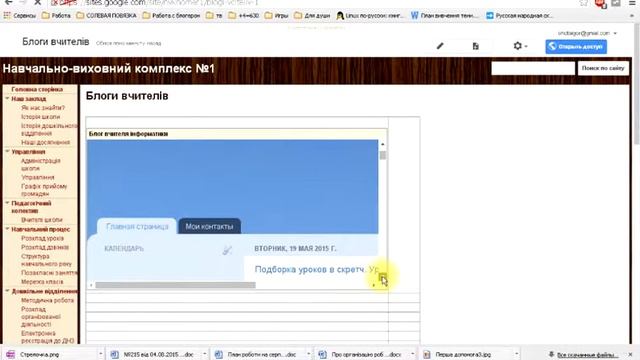Click the pencil edit page icon
The image size is (640, 360).
[440, 46]
